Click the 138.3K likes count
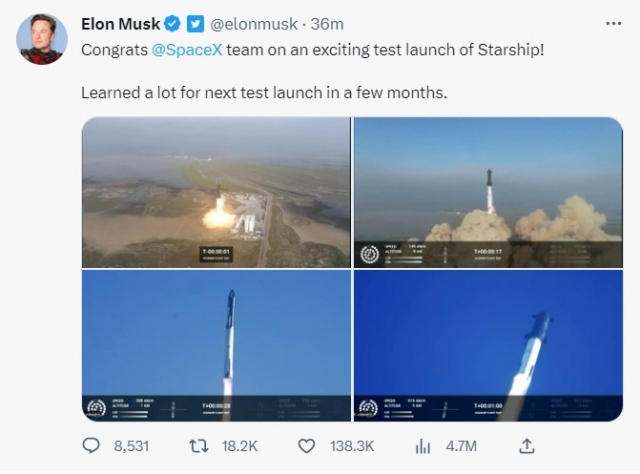Image resolution: width=640 pixels, height=474 pixels. pyautogui.click(x=352, y=446)
